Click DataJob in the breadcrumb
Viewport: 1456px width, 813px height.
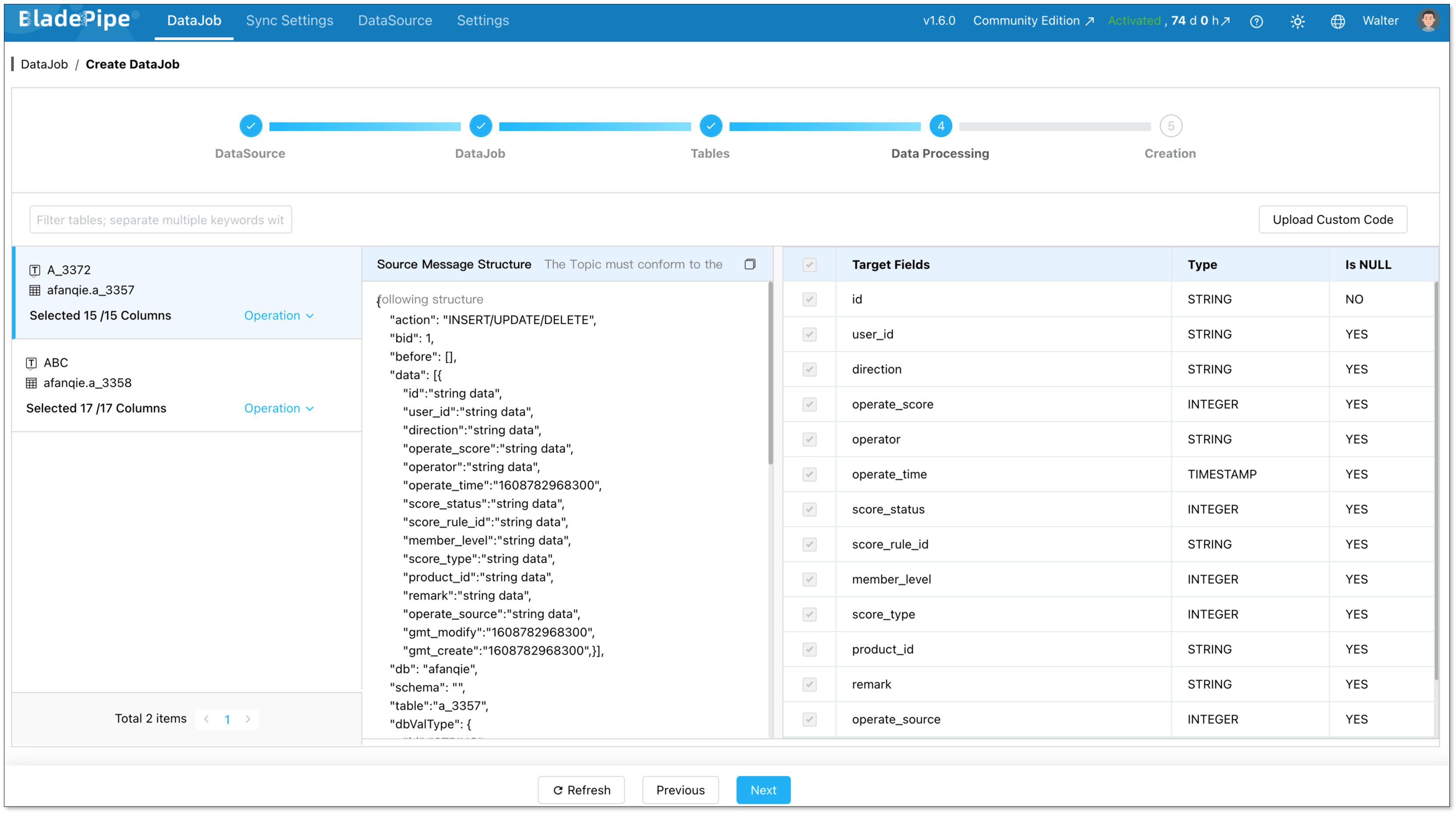coord(44,64)
